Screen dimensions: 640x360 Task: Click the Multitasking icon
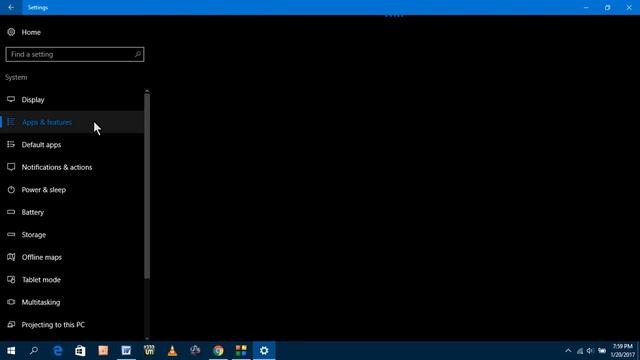click(11, 302)
